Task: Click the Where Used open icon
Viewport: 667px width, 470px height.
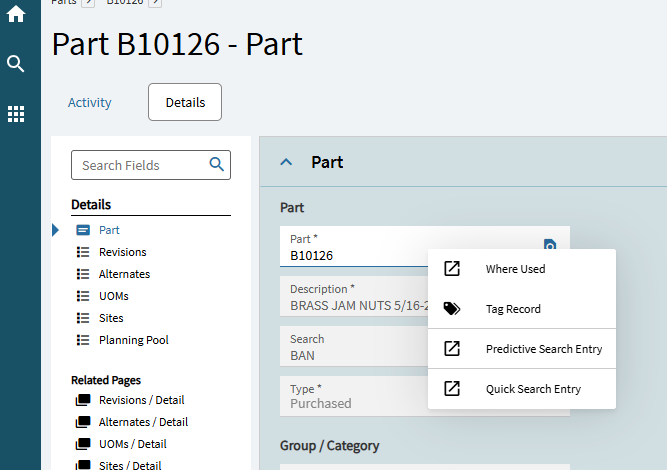Action: click(x=452, y=269)
